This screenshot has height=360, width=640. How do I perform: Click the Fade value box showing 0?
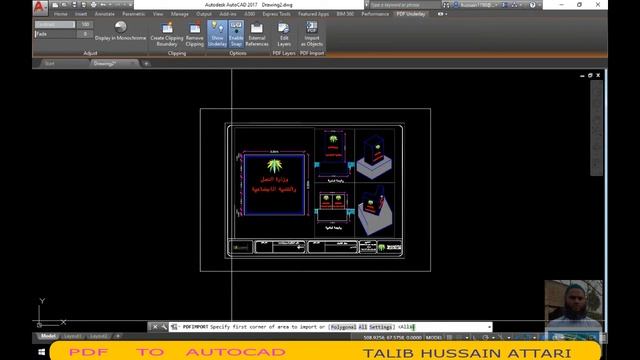point(85,34)
